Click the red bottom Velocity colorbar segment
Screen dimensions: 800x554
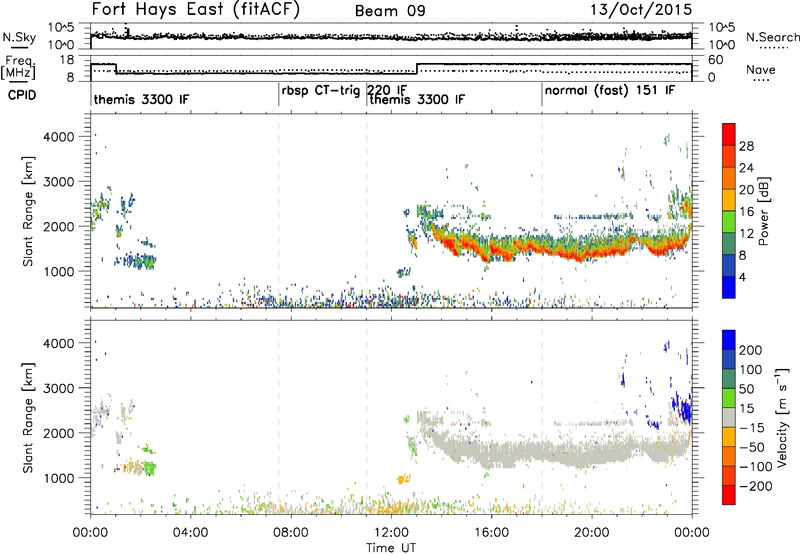point(729,495)
